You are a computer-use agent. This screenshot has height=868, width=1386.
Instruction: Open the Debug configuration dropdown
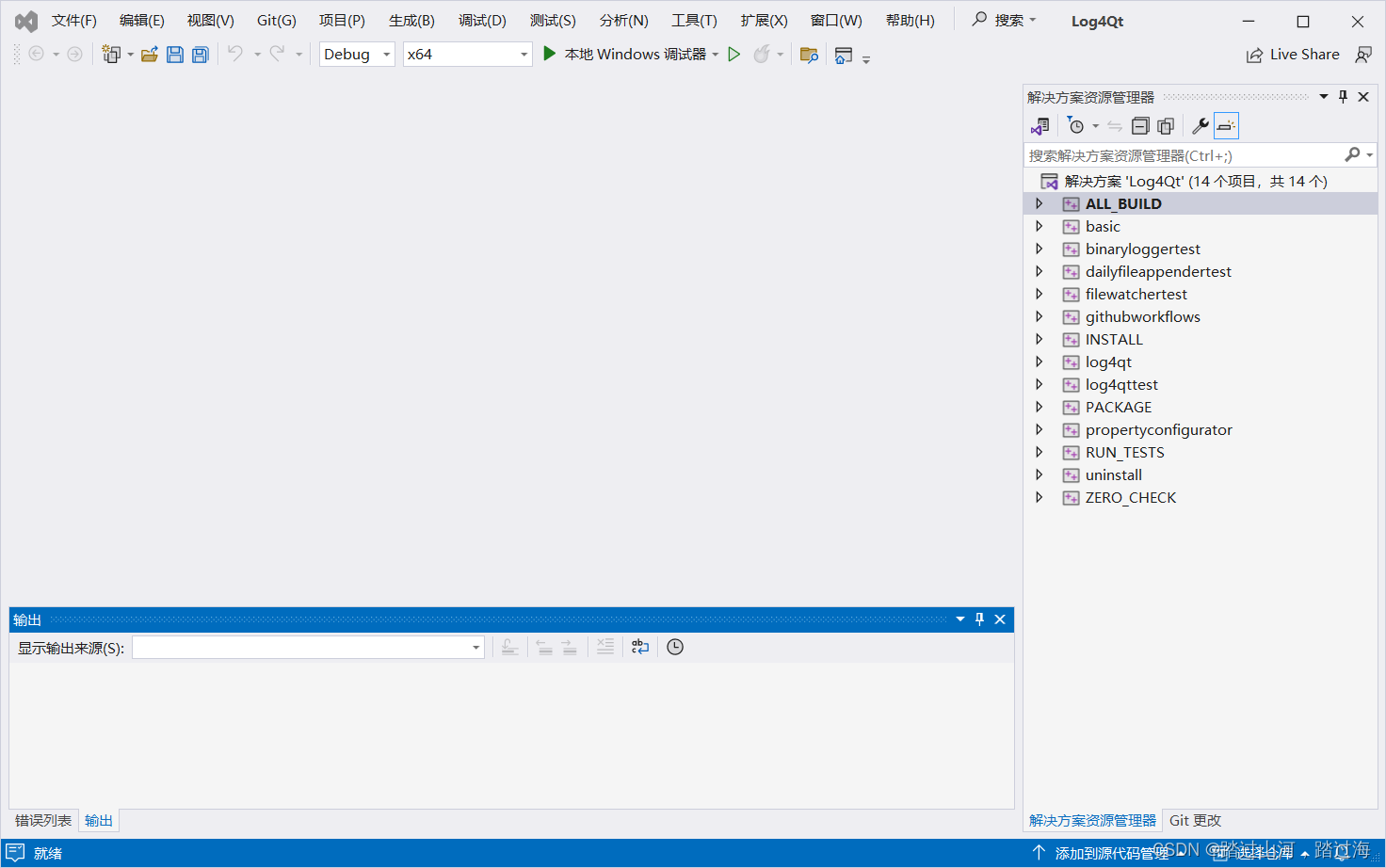tap(357, 55)
